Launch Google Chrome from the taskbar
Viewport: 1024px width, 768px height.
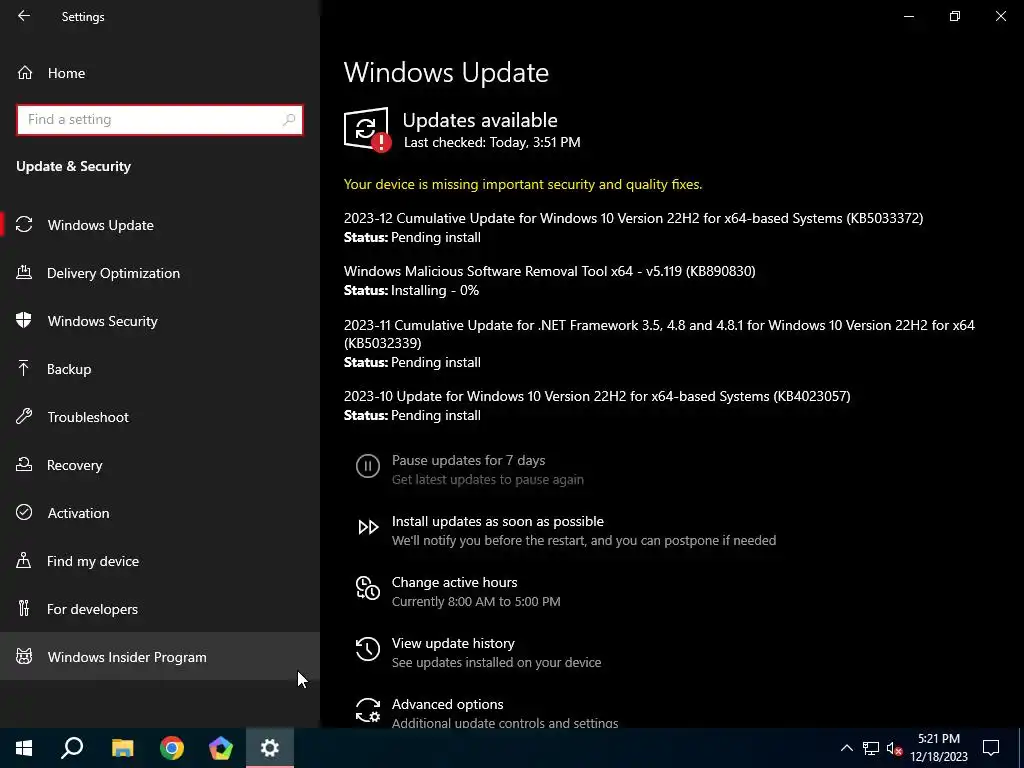[x=172, y=748]
